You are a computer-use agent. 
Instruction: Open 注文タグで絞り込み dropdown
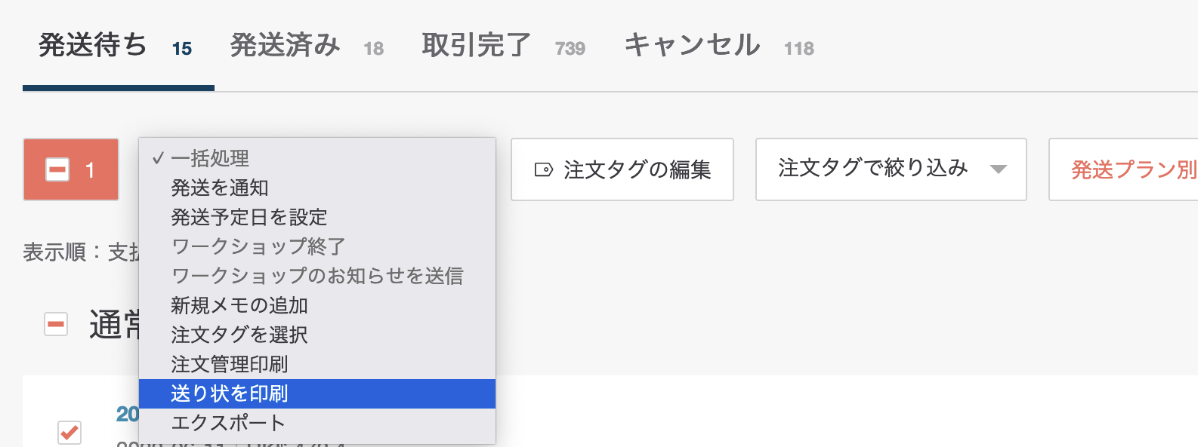[891, 170]
